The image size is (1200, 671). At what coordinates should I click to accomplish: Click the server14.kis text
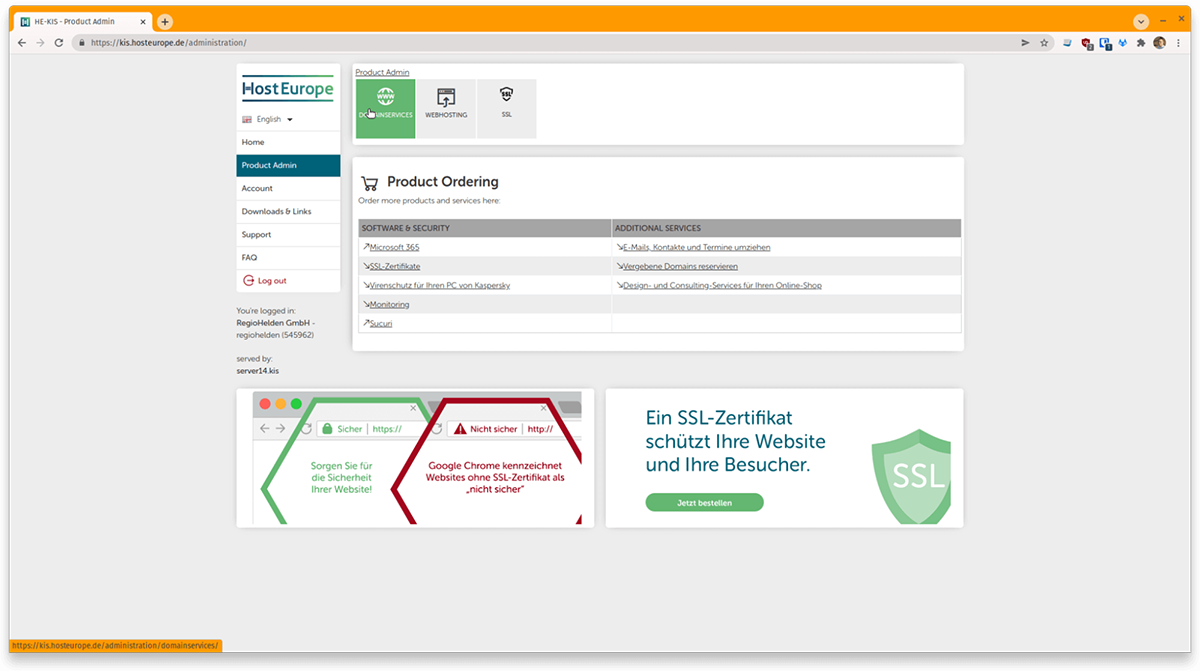point(257,370)
